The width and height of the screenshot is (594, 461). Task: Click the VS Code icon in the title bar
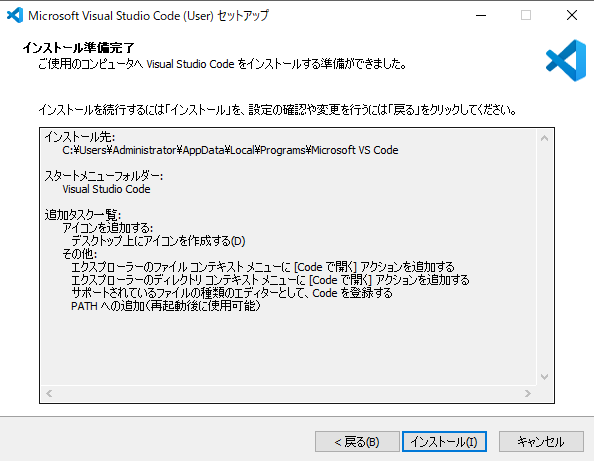15,16
